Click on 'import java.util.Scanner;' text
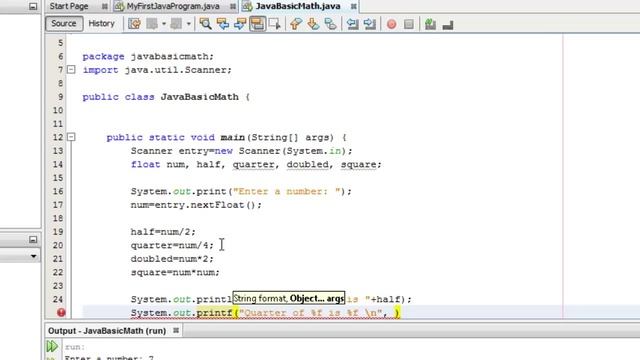640x360 pixels. coord(157,70)
